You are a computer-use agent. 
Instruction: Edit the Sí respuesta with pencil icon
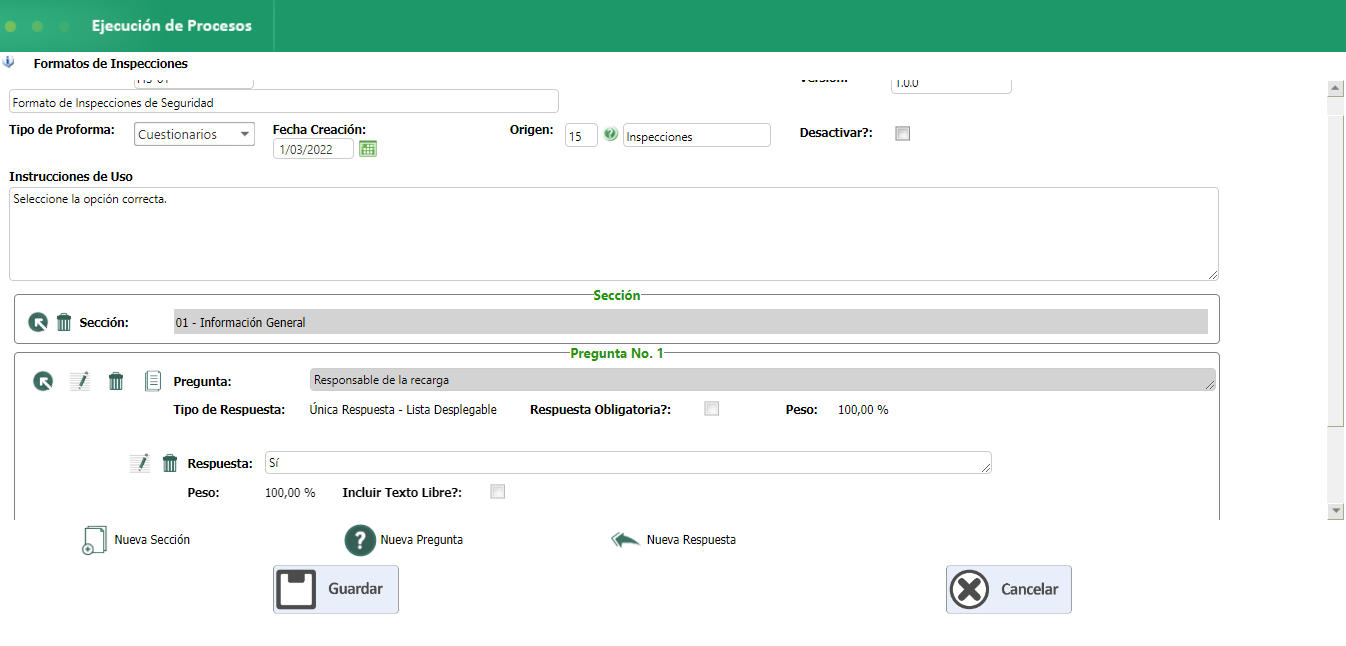(x=140, y=463)
